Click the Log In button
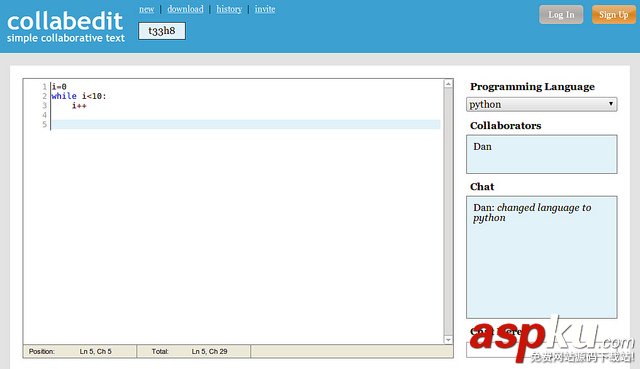Viewport: 640px width, 369px height. (561, 15)
